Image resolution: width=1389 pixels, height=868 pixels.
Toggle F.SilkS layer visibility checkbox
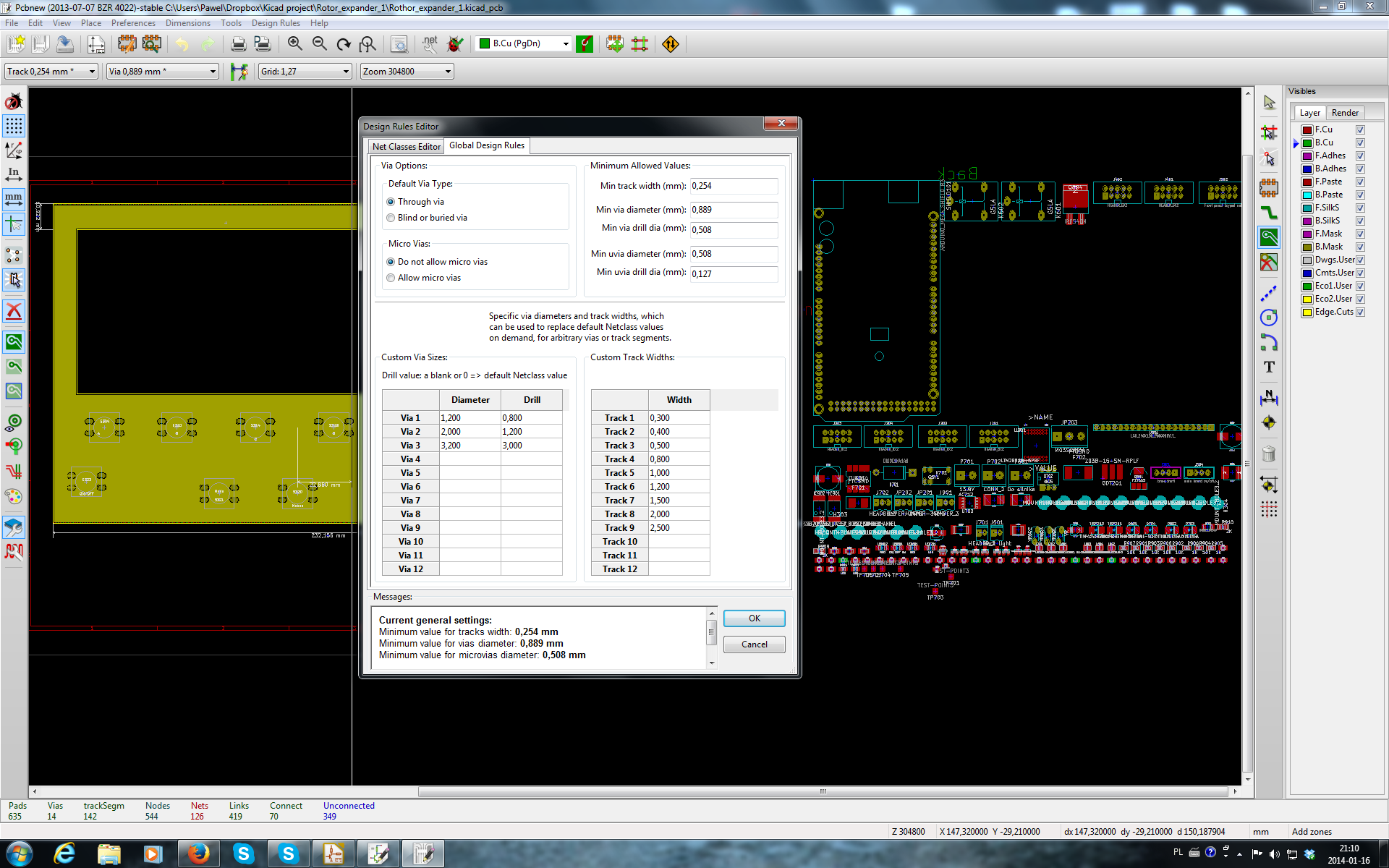tap(1360, 208)
